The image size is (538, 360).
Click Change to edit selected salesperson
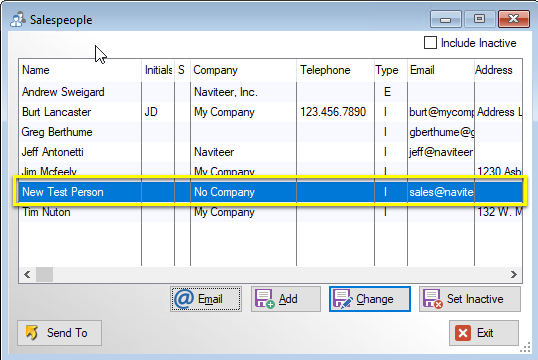click(370, 299)
